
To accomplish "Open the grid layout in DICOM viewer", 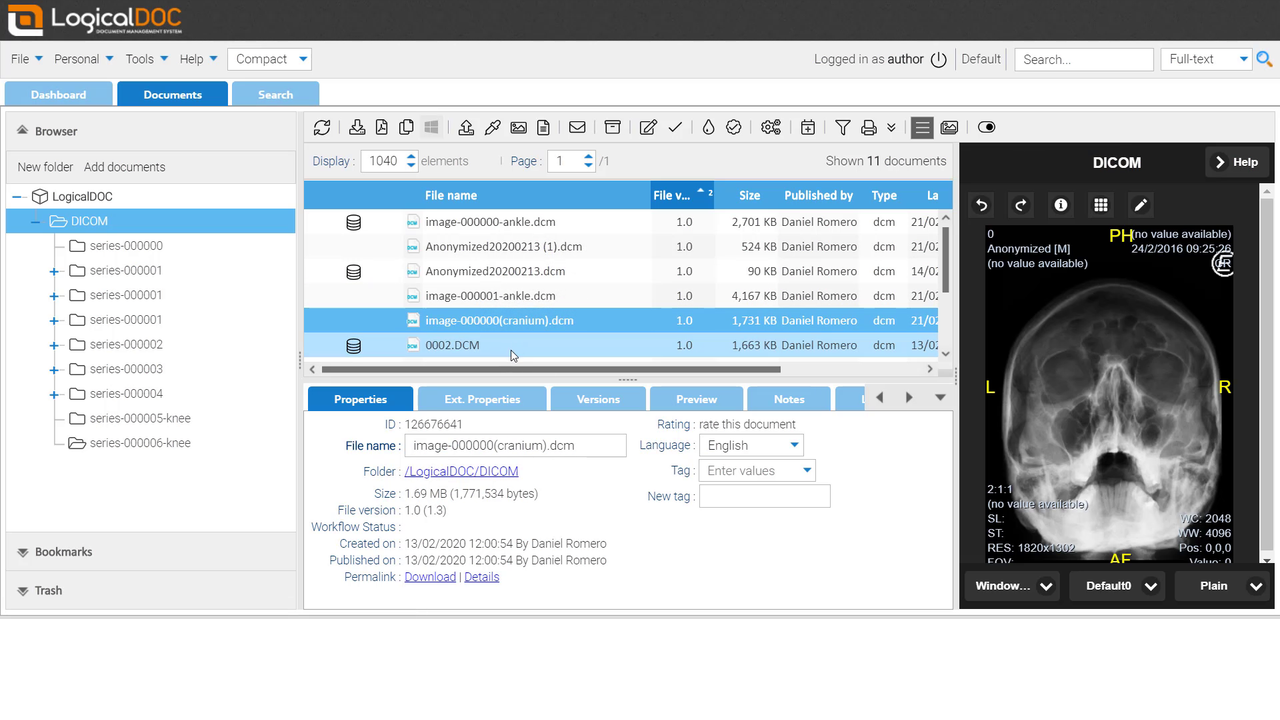I will pos(1100,205).
